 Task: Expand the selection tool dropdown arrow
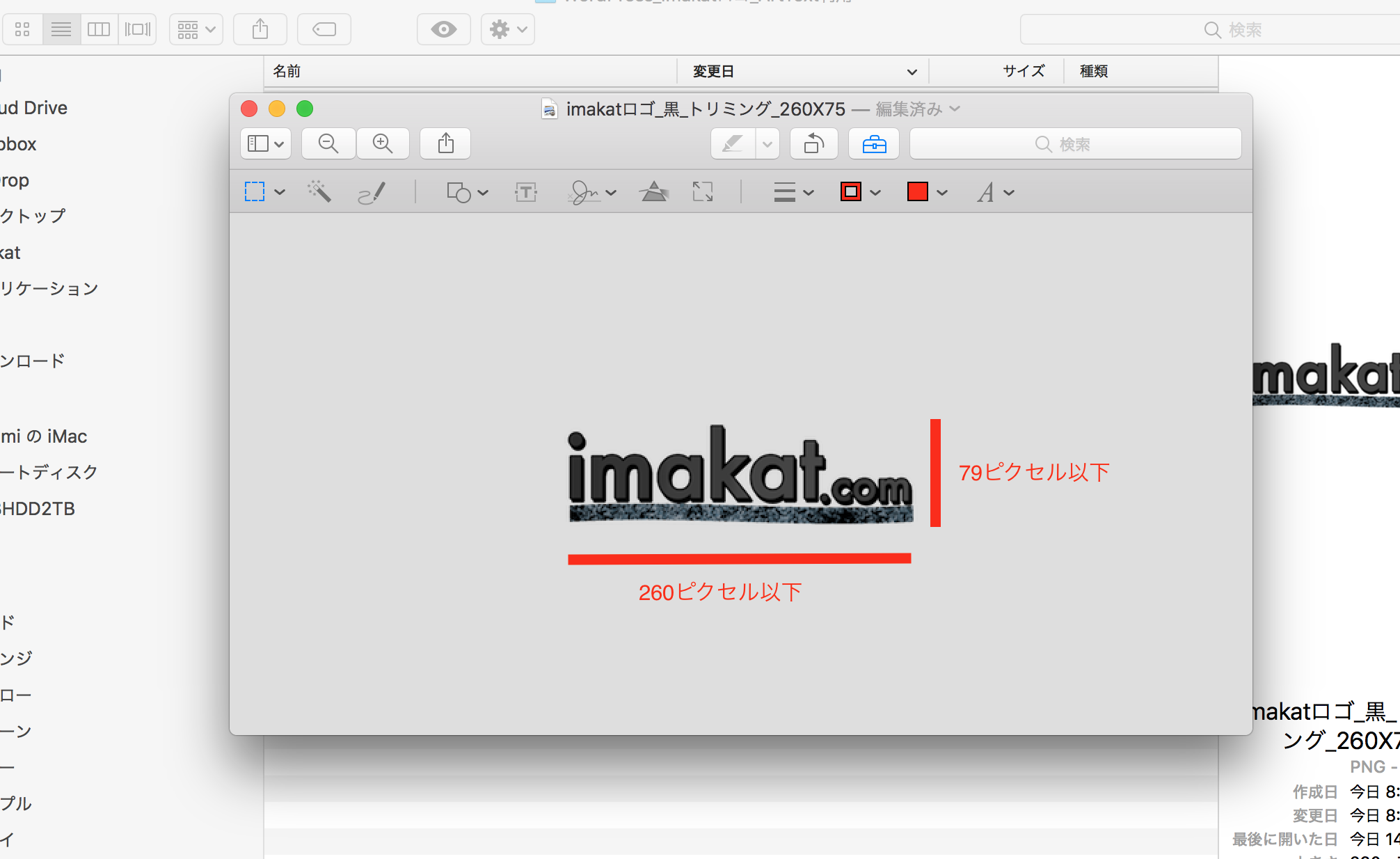click(x=280, y=192)
